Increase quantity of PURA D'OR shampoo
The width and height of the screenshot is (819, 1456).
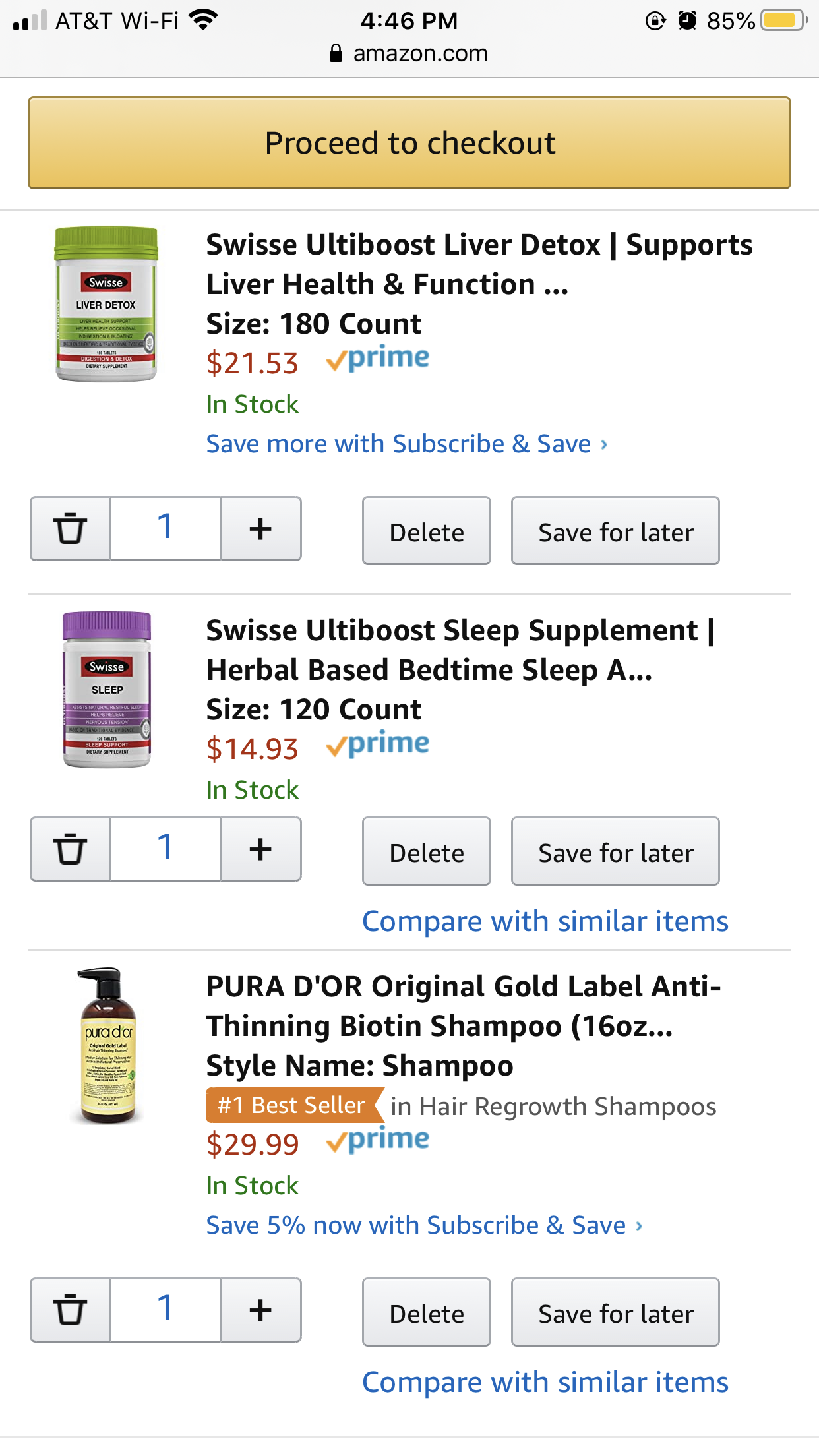coord(261,1310)
